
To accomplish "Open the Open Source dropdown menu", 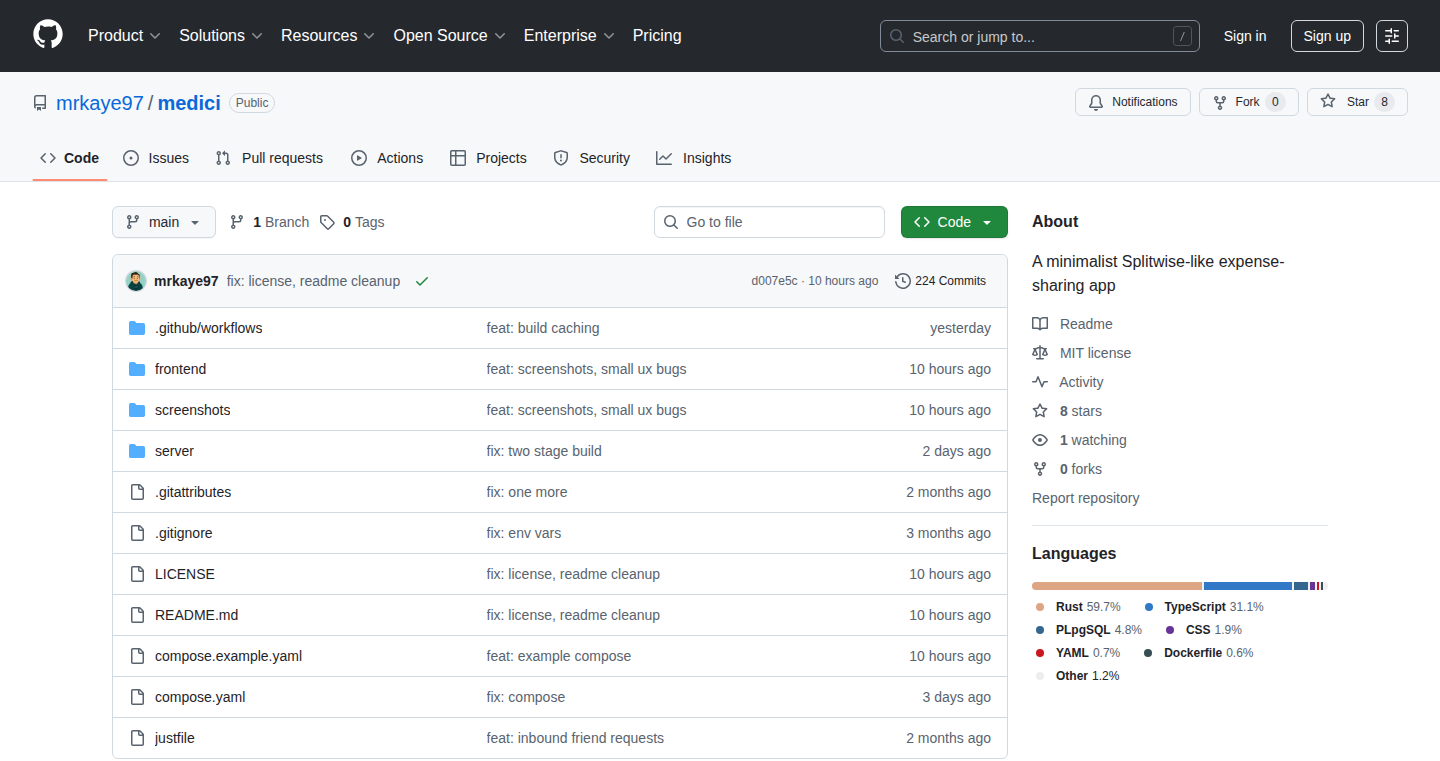I will coord(449,36).
